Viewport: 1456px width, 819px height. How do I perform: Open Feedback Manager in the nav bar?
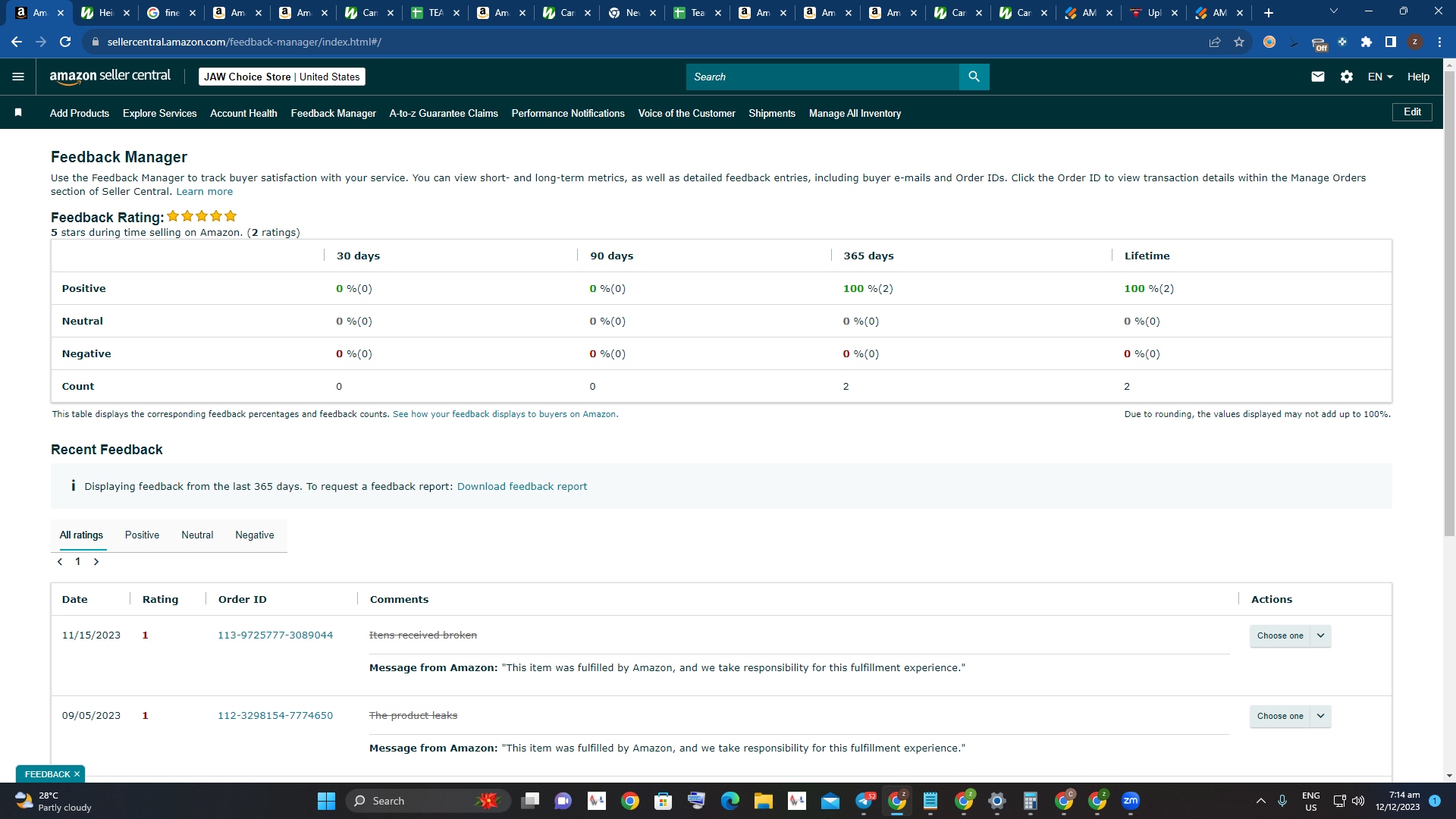click(x=334, y=113)
